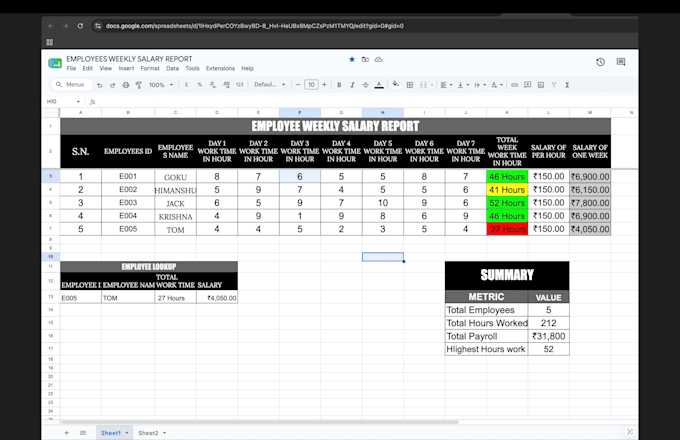This screenshot has width=680, height=440.
Task: Open the Tools menu
Action: coord(192,68)
